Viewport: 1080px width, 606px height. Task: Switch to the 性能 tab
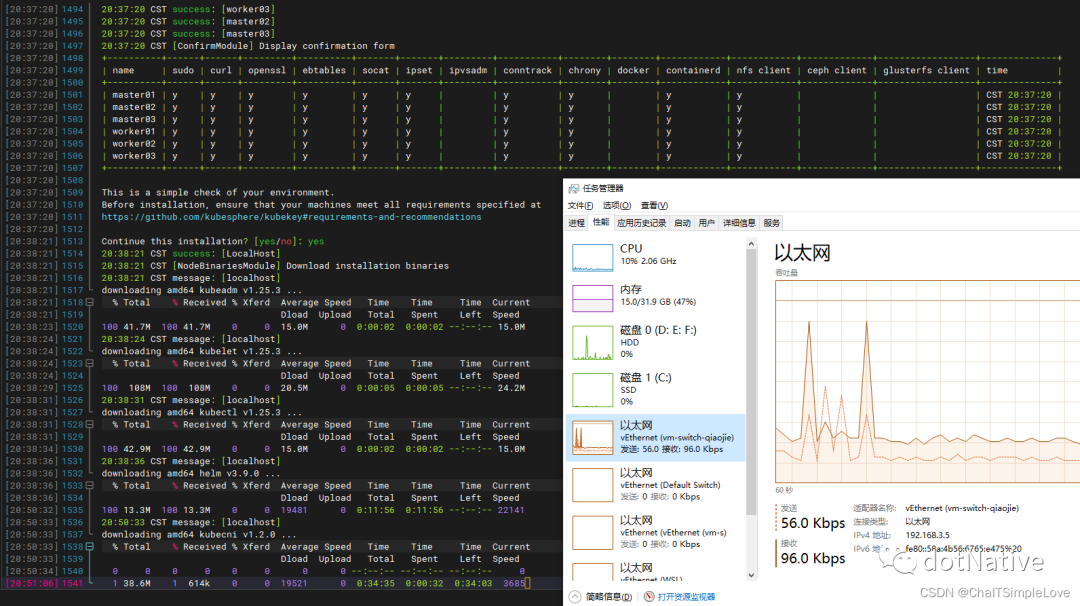[601, 222]
